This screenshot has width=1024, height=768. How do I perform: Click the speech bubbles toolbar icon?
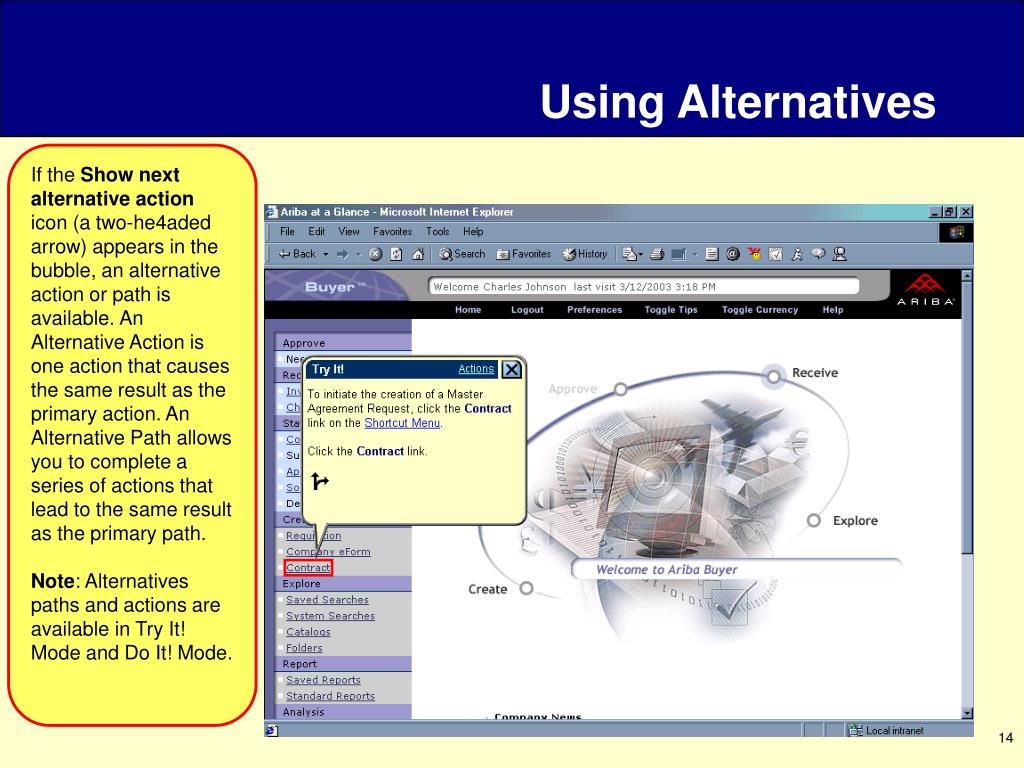(x=818, y=254)
